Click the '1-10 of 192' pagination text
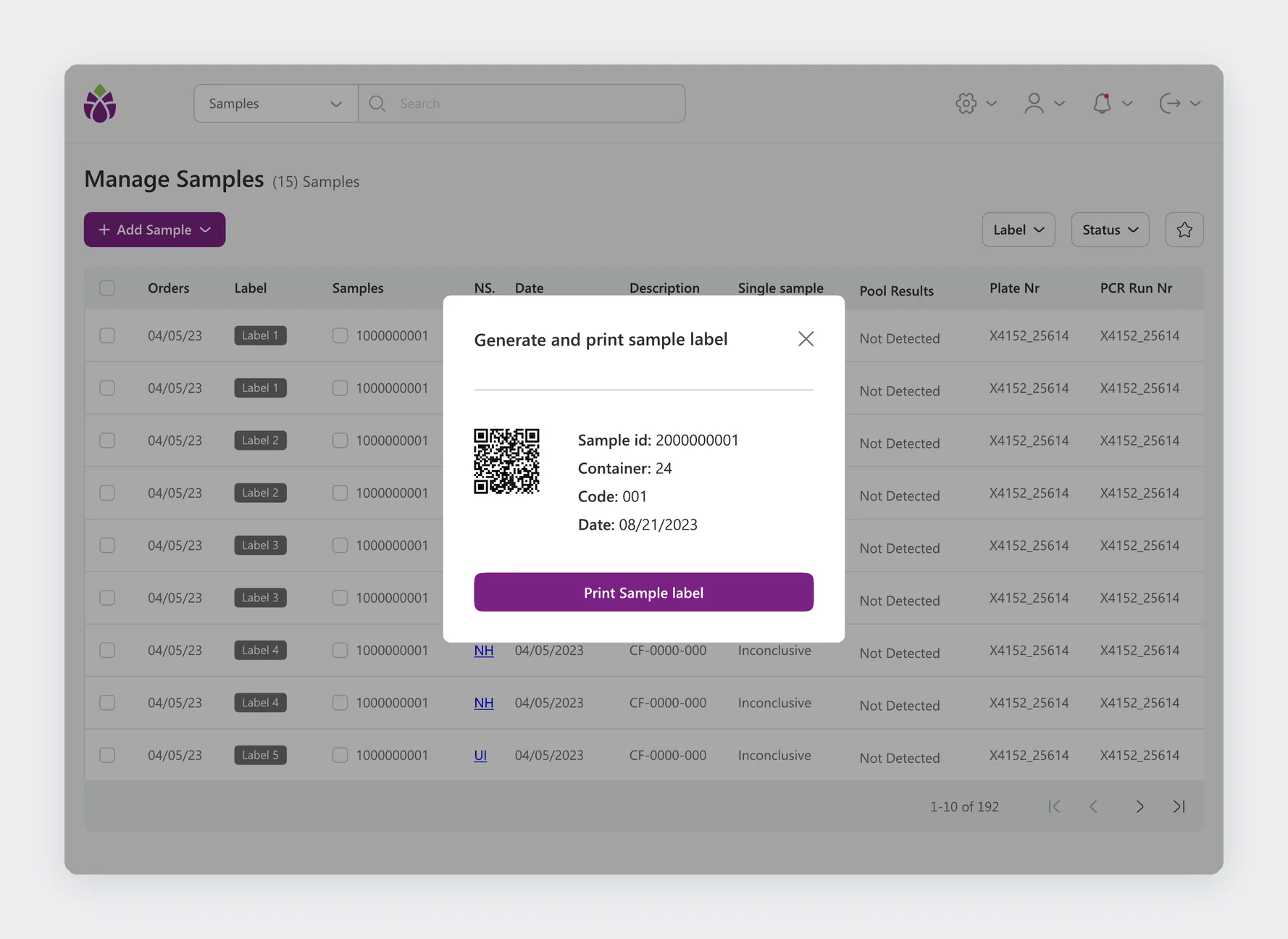Image resolution: width=1288 pixels, height=939 pixels. [x=964, y=806]
